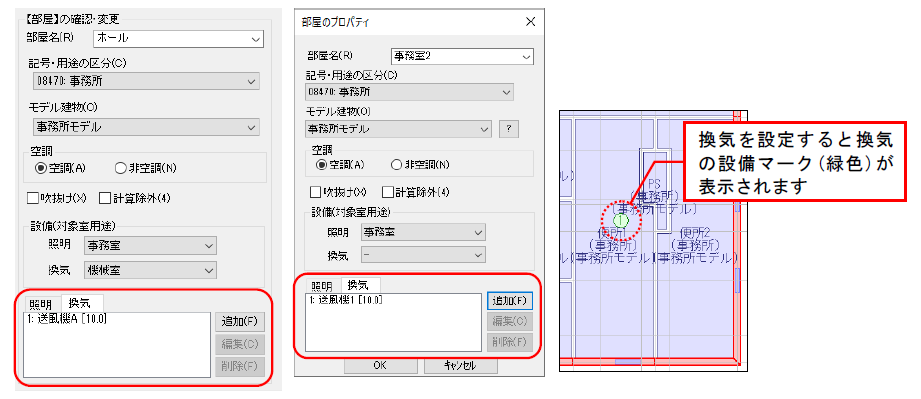The height and width of the screenshot is (399, 921).
Task: Close the 部屋のプロパティ dialog
Action: pos(530,22)
